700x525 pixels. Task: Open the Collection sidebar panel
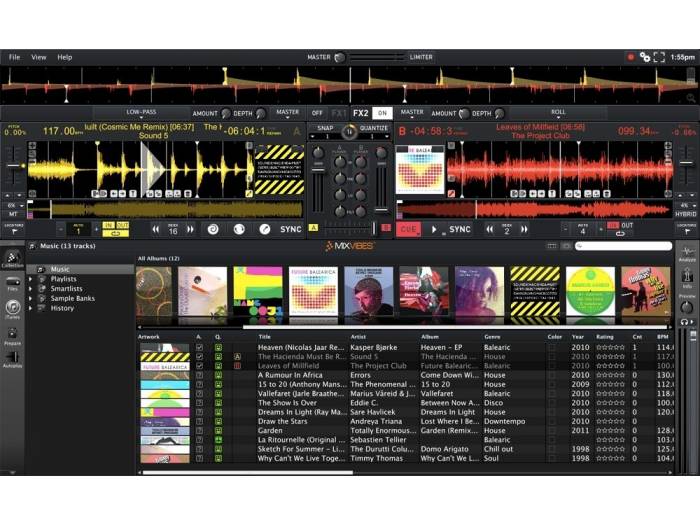(x=12, y=258)
